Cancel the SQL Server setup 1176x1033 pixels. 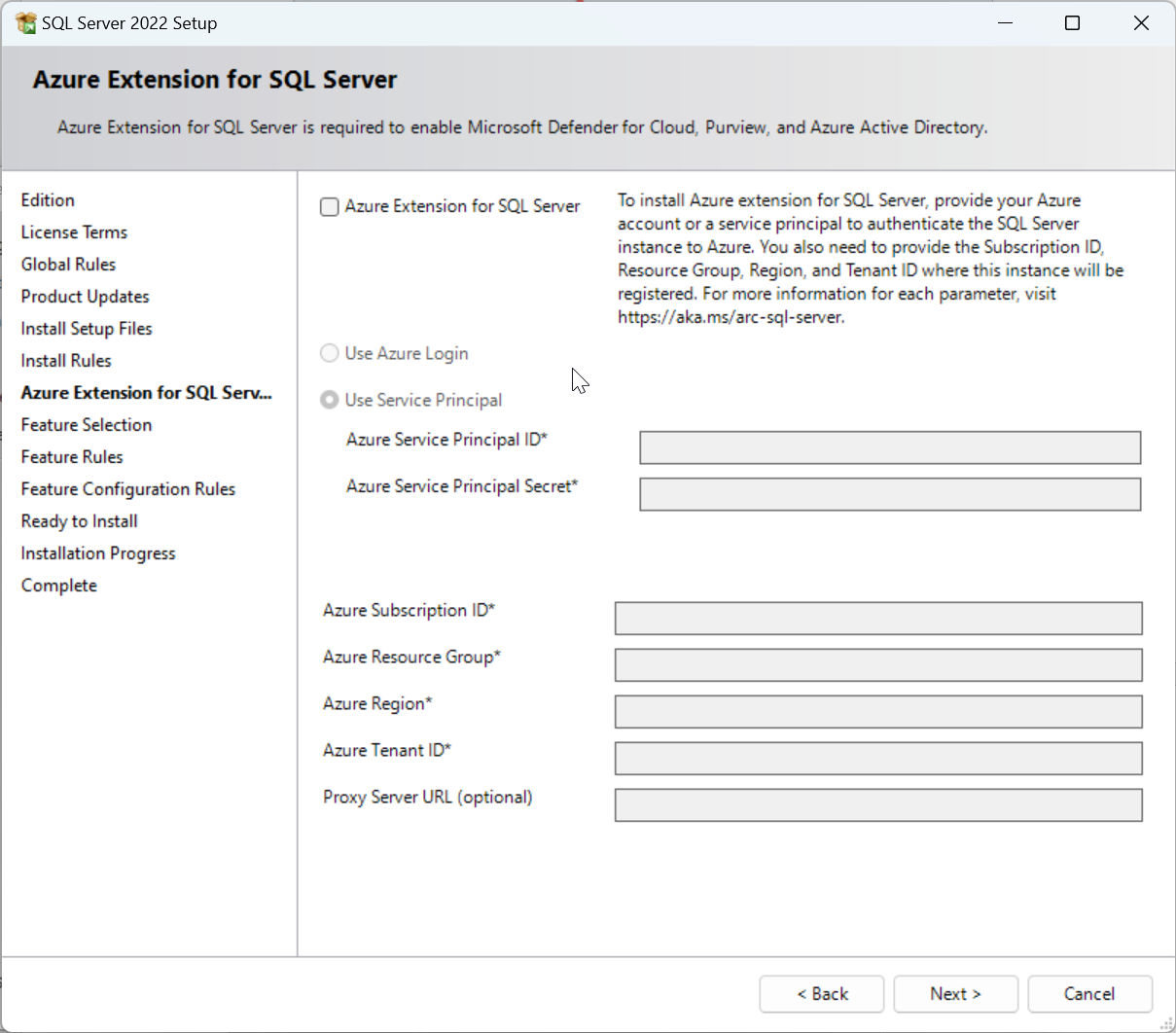[x=1089, y=994]
